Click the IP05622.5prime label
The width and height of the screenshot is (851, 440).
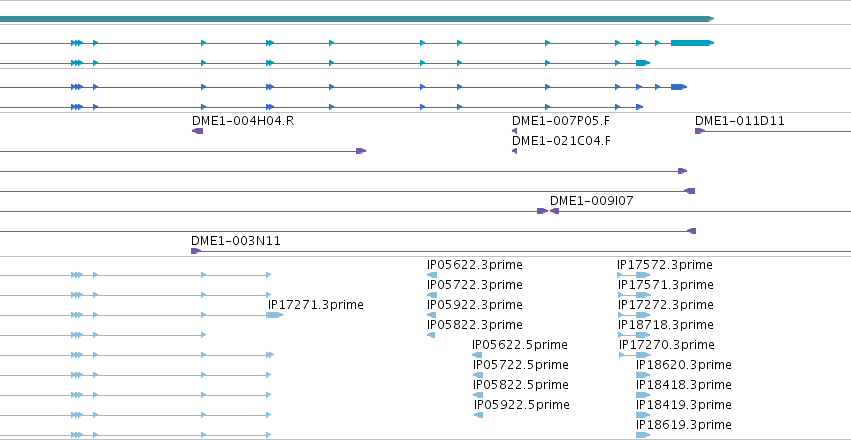520,345
